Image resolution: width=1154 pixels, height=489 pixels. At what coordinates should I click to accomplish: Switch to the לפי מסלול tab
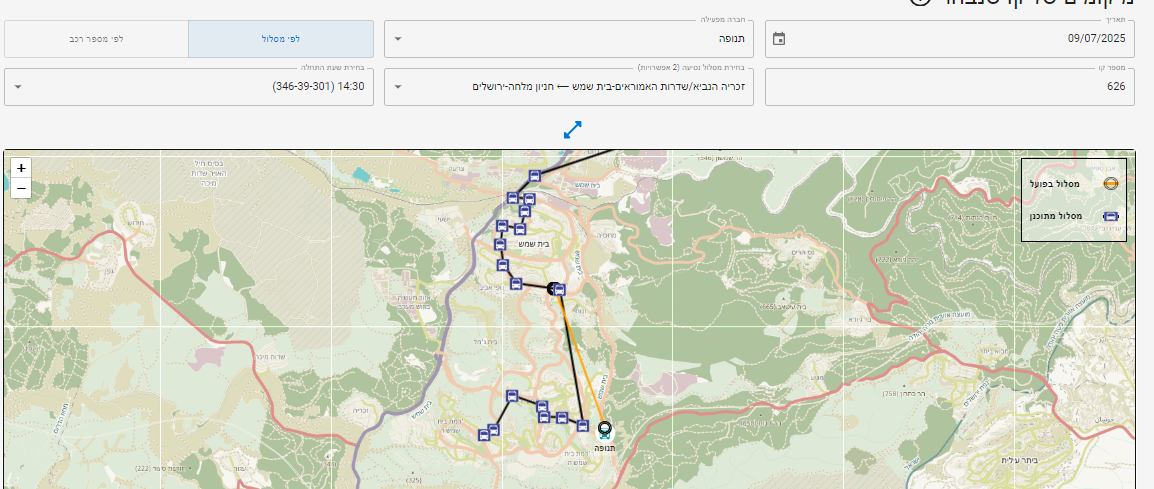(280, 39)
